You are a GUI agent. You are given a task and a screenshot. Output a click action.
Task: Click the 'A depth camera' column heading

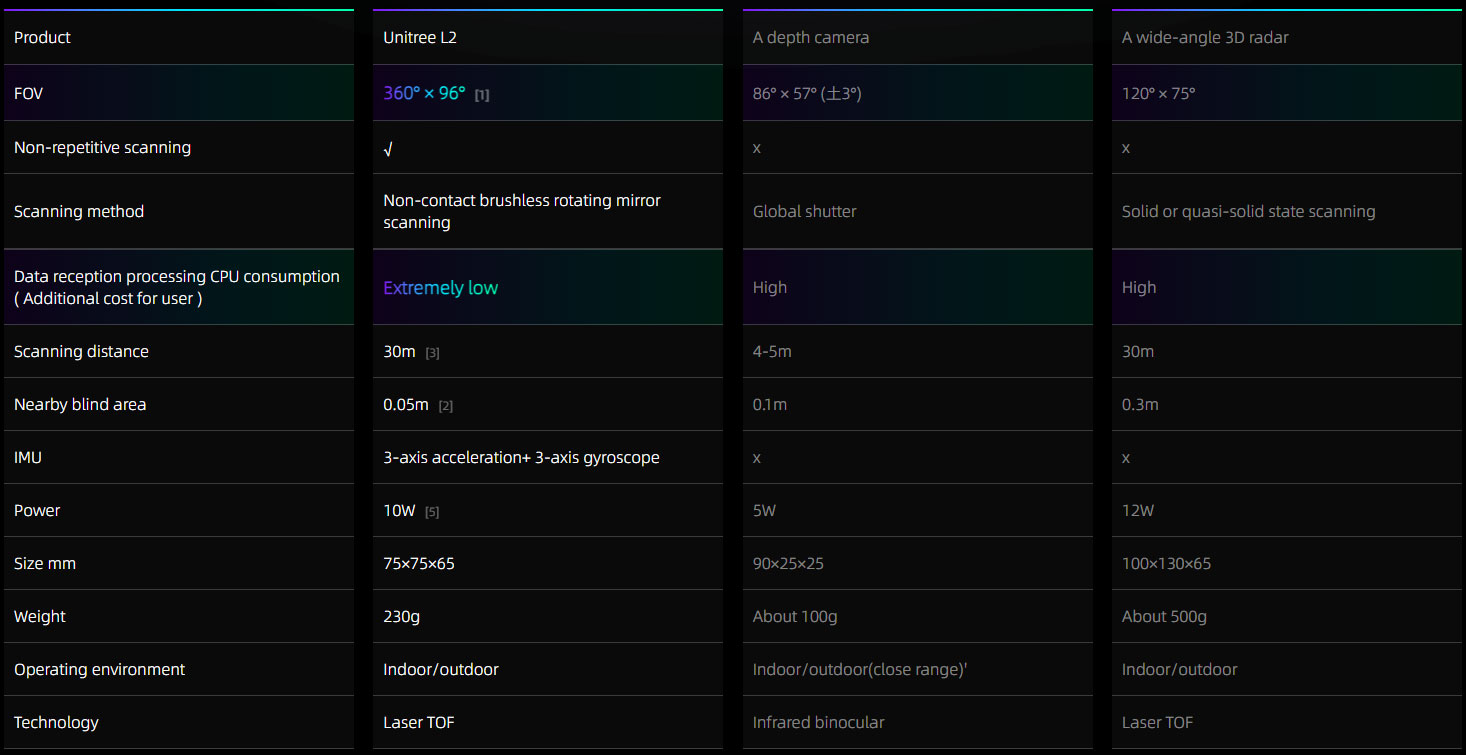[811, 38]
